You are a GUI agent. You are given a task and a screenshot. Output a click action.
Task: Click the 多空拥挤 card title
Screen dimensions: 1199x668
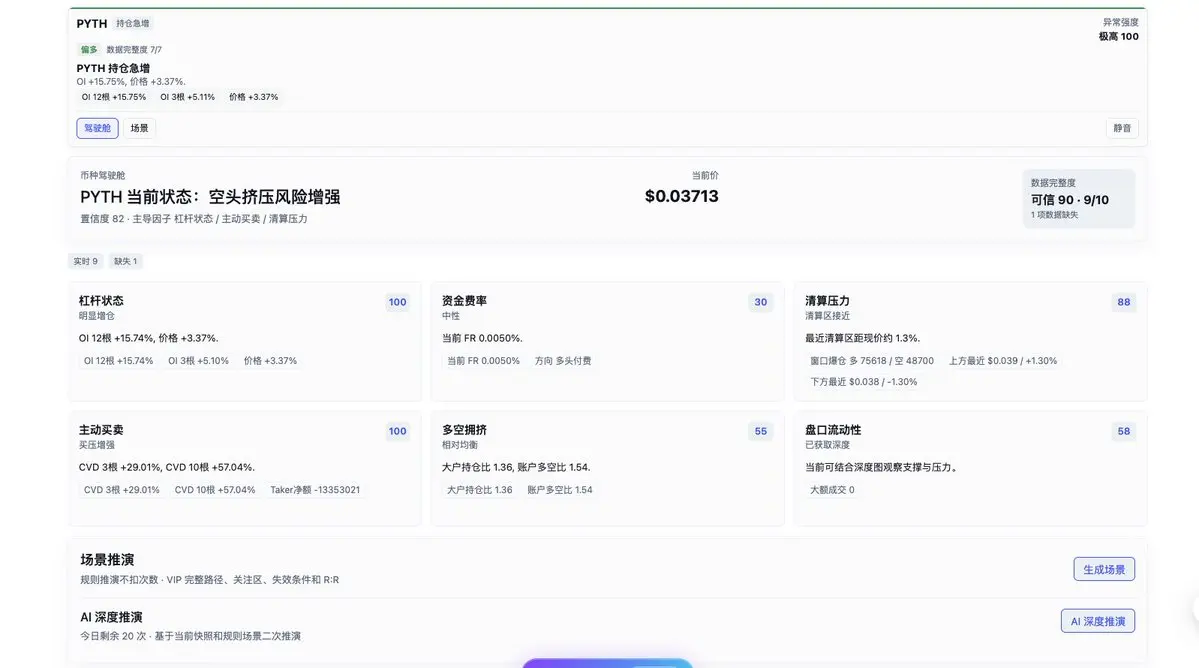pyautogui.click(x=464, y=430)
